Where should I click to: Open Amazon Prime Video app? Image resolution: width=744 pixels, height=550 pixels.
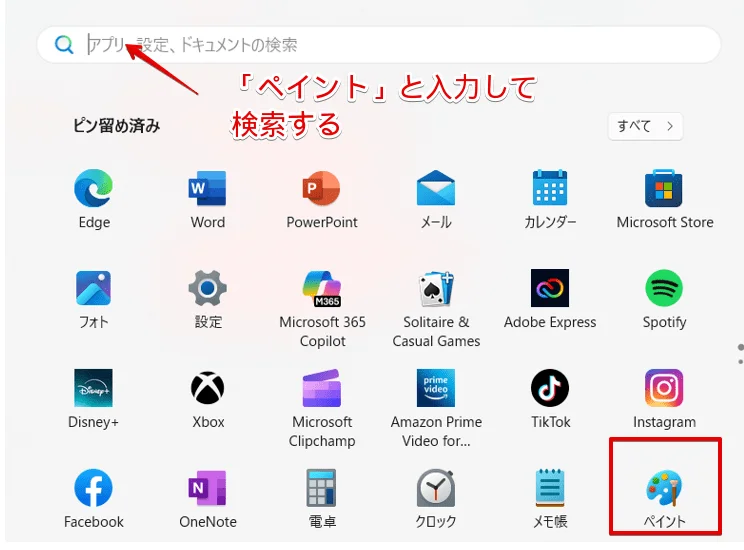pos(436,408)
